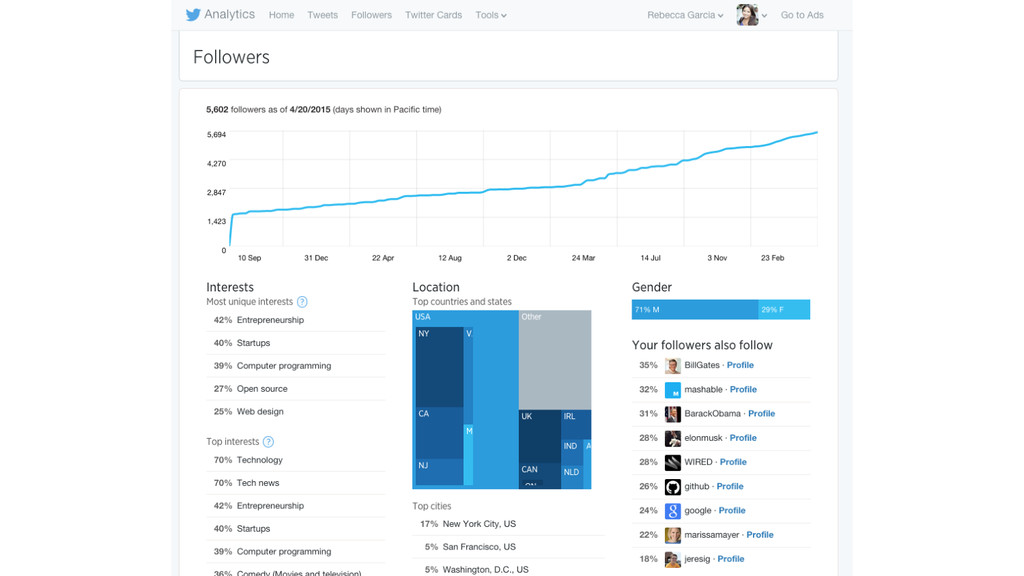
Task: Click the follower growth line chart
Action: coord(522,188)
